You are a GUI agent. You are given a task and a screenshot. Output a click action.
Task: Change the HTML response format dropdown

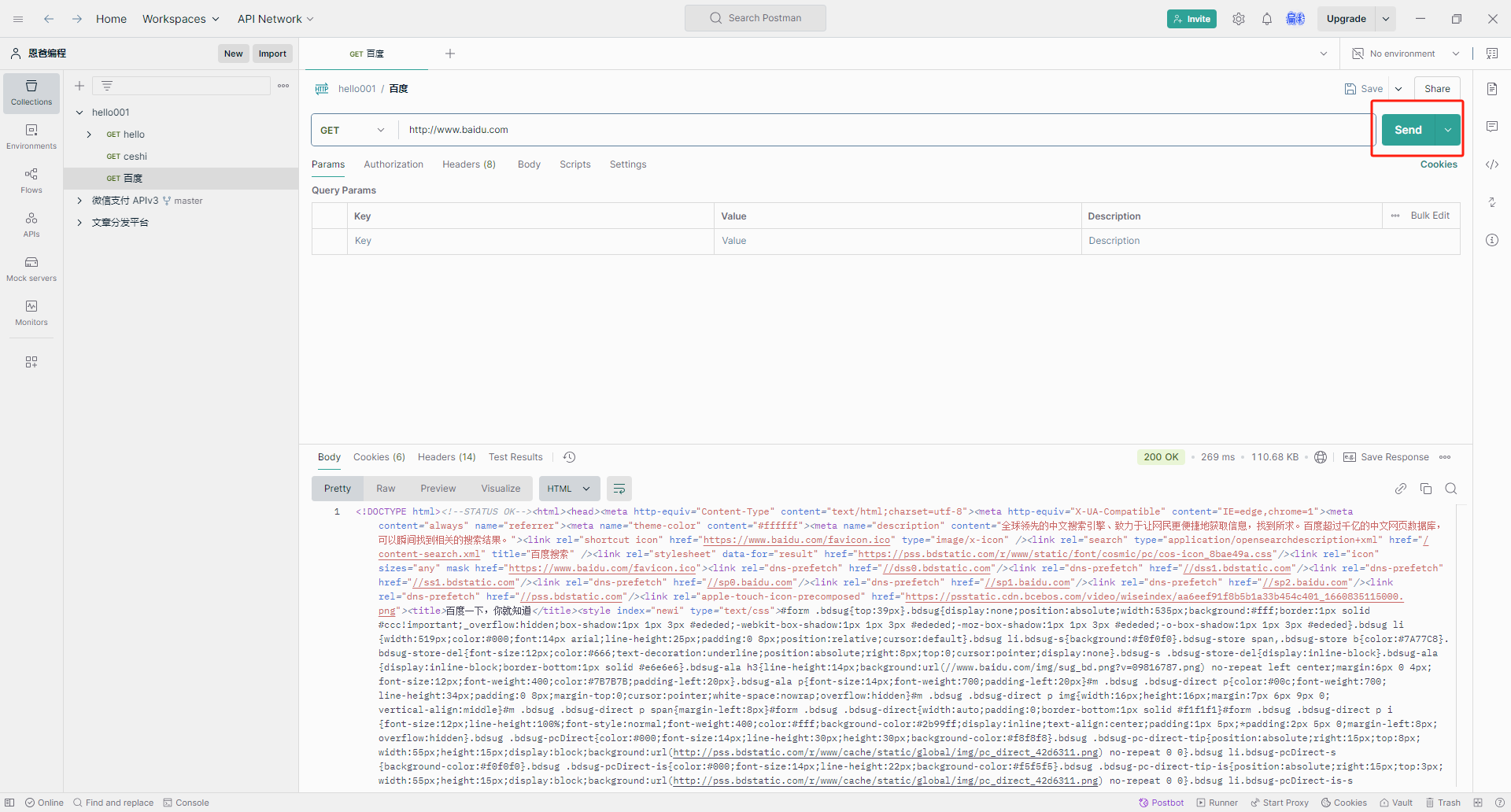569,489
